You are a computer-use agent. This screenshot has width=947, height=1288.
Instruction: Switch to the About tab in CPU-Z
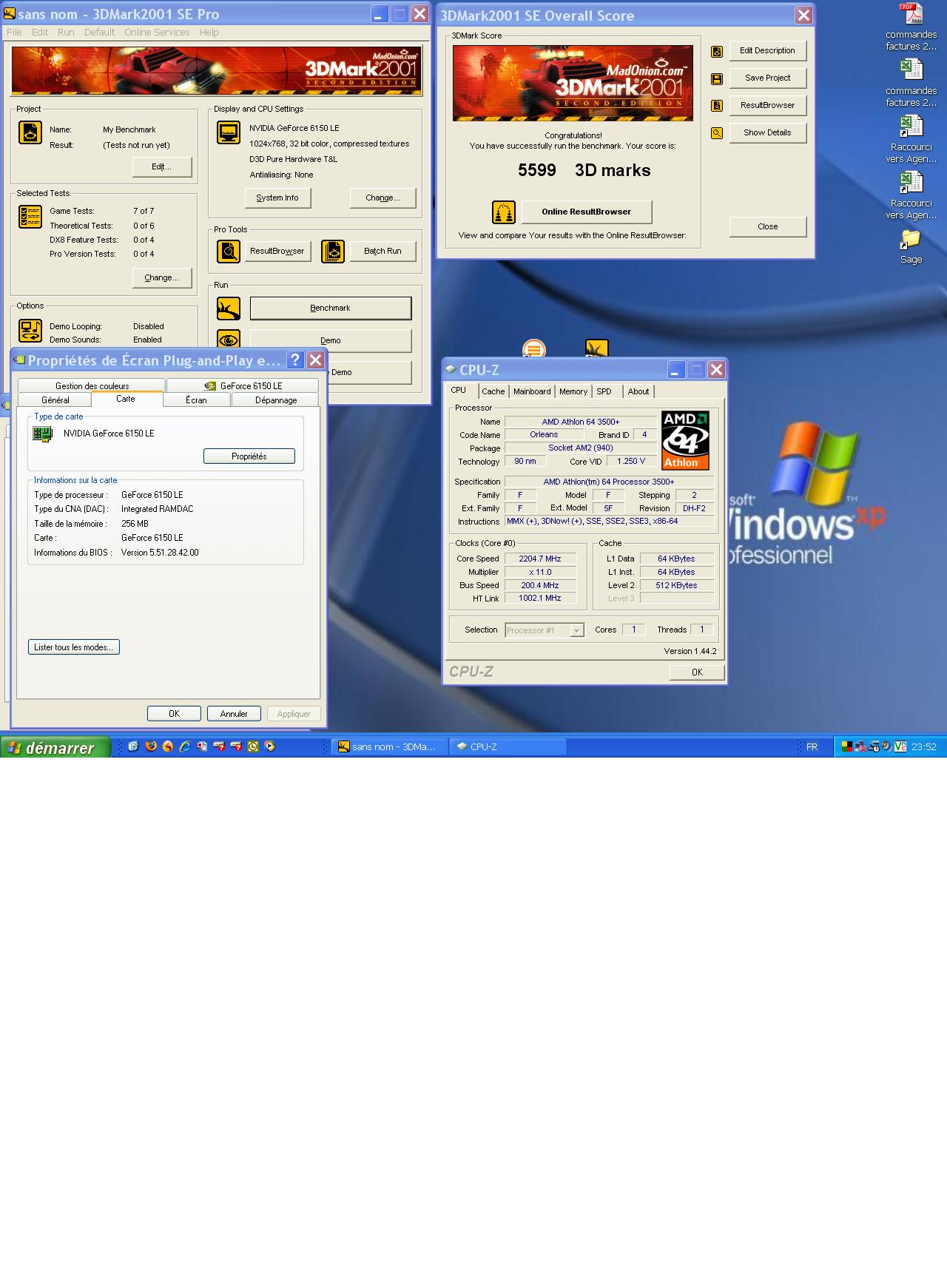tap(638, 391)
